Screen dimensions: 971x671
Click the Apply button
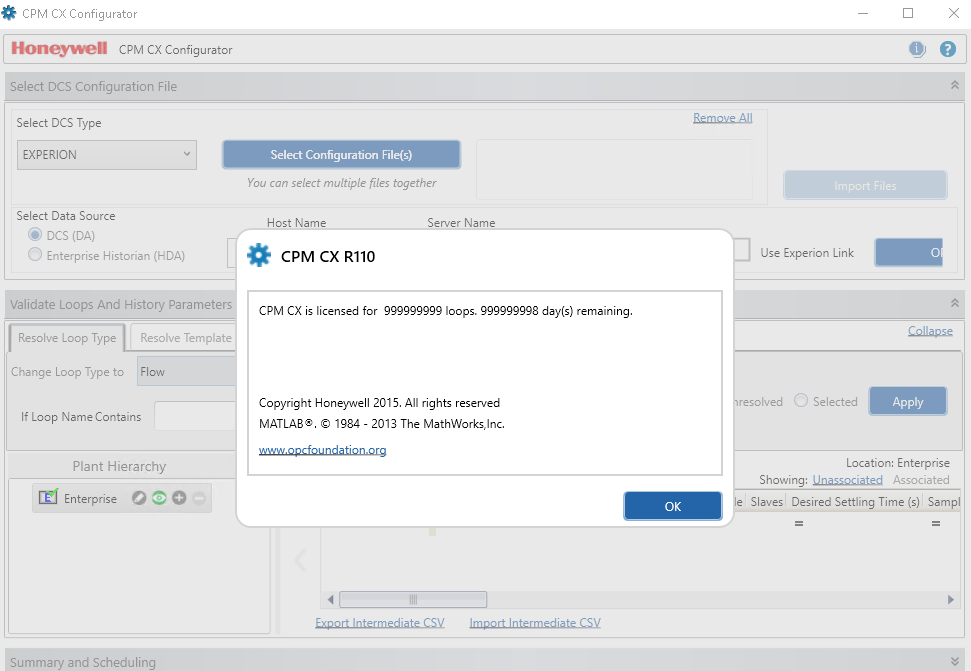908,402
